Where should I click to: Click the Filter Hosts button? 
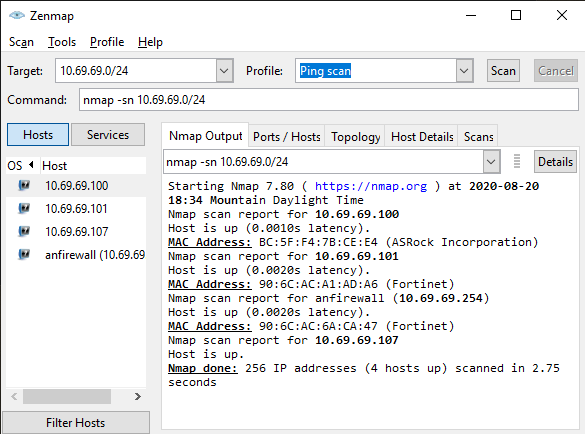pos(76,422)
